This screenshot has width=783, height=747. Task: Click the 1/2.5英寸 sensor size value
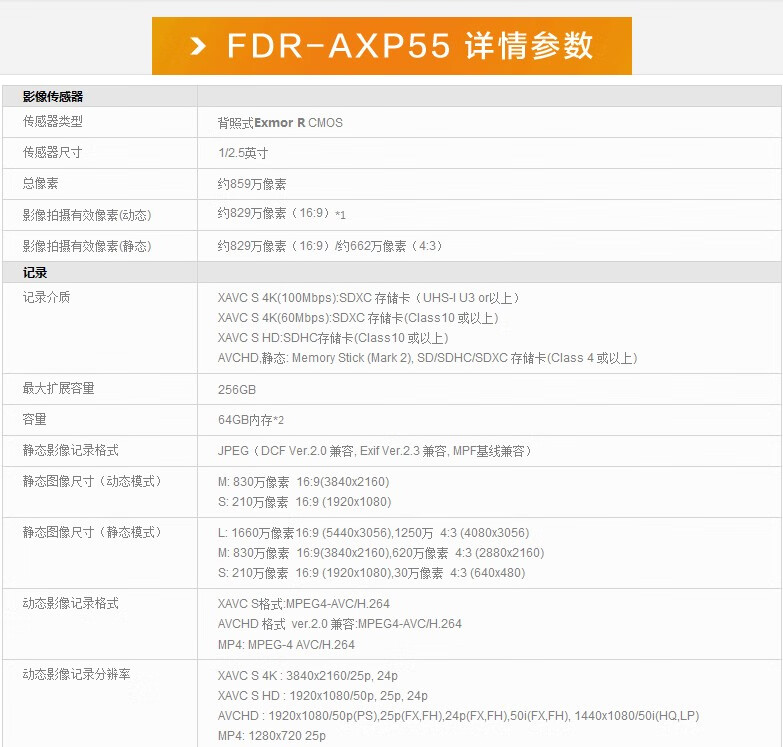point(243,153)
